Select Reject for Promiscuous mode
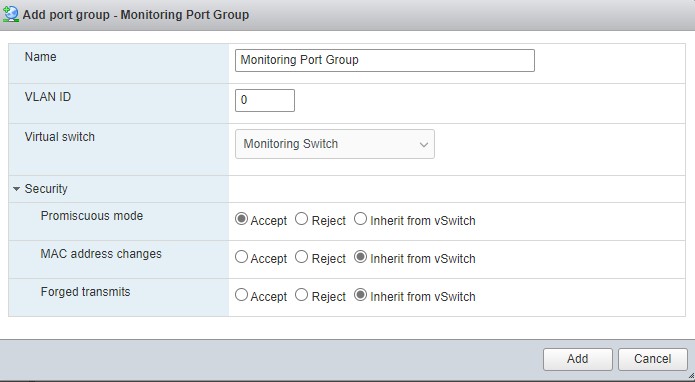Image resolution: width=695 pixels, height=382 pixels. pos(301,219)
